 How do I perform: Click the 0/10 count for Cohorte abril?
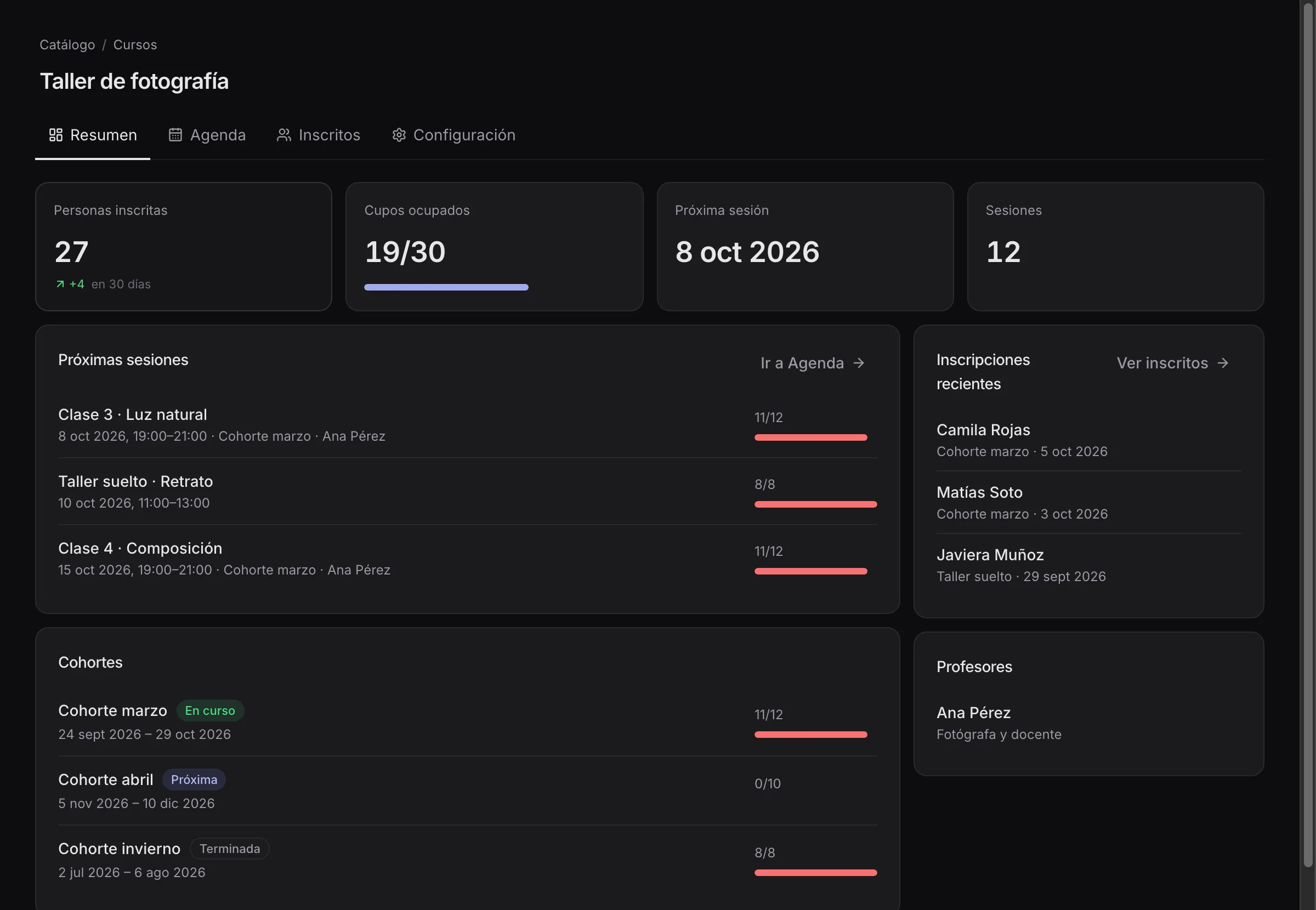coord(768,784)
